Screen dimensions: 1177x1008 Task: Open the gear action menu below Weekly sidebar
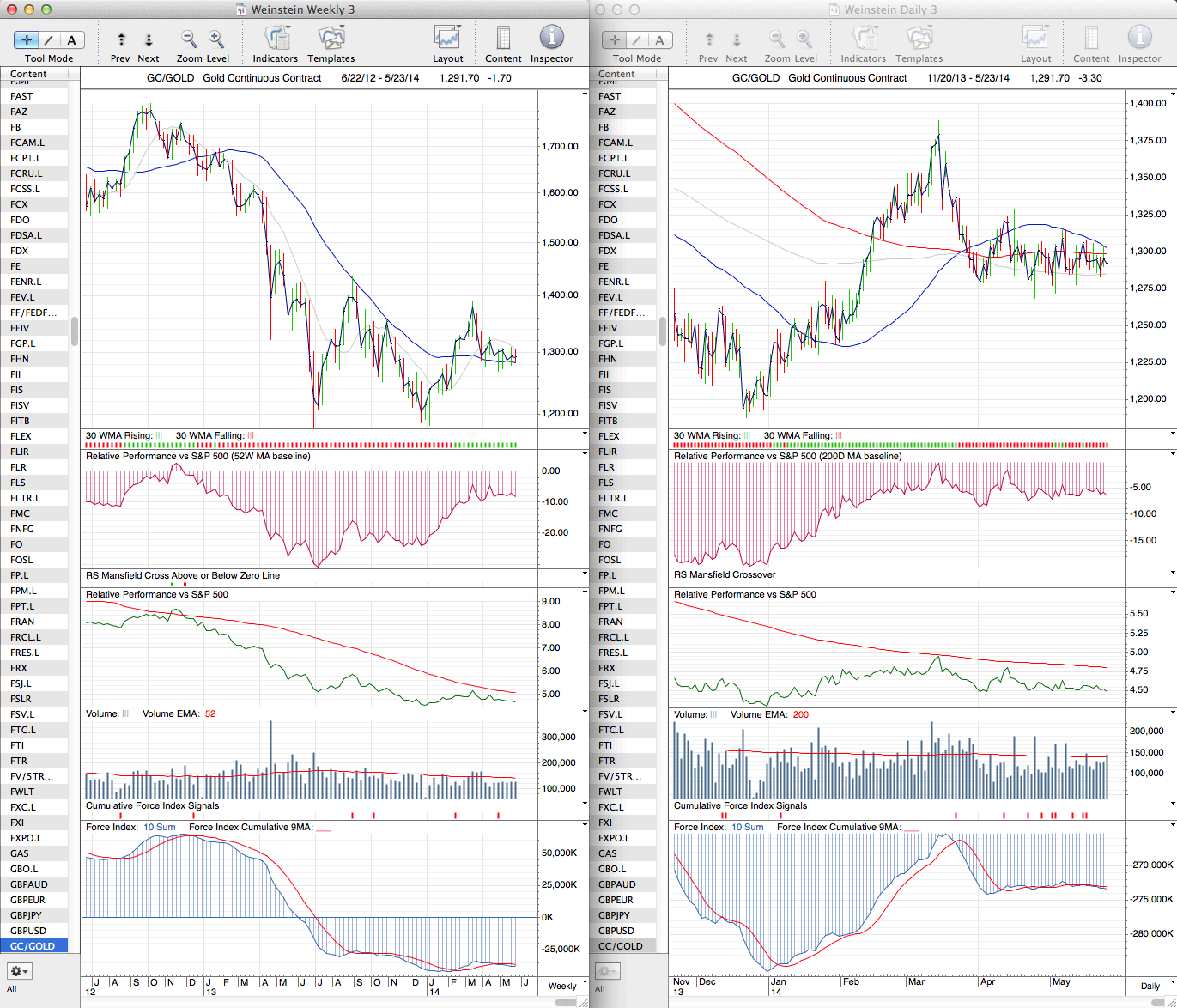(x=20, y=971)
